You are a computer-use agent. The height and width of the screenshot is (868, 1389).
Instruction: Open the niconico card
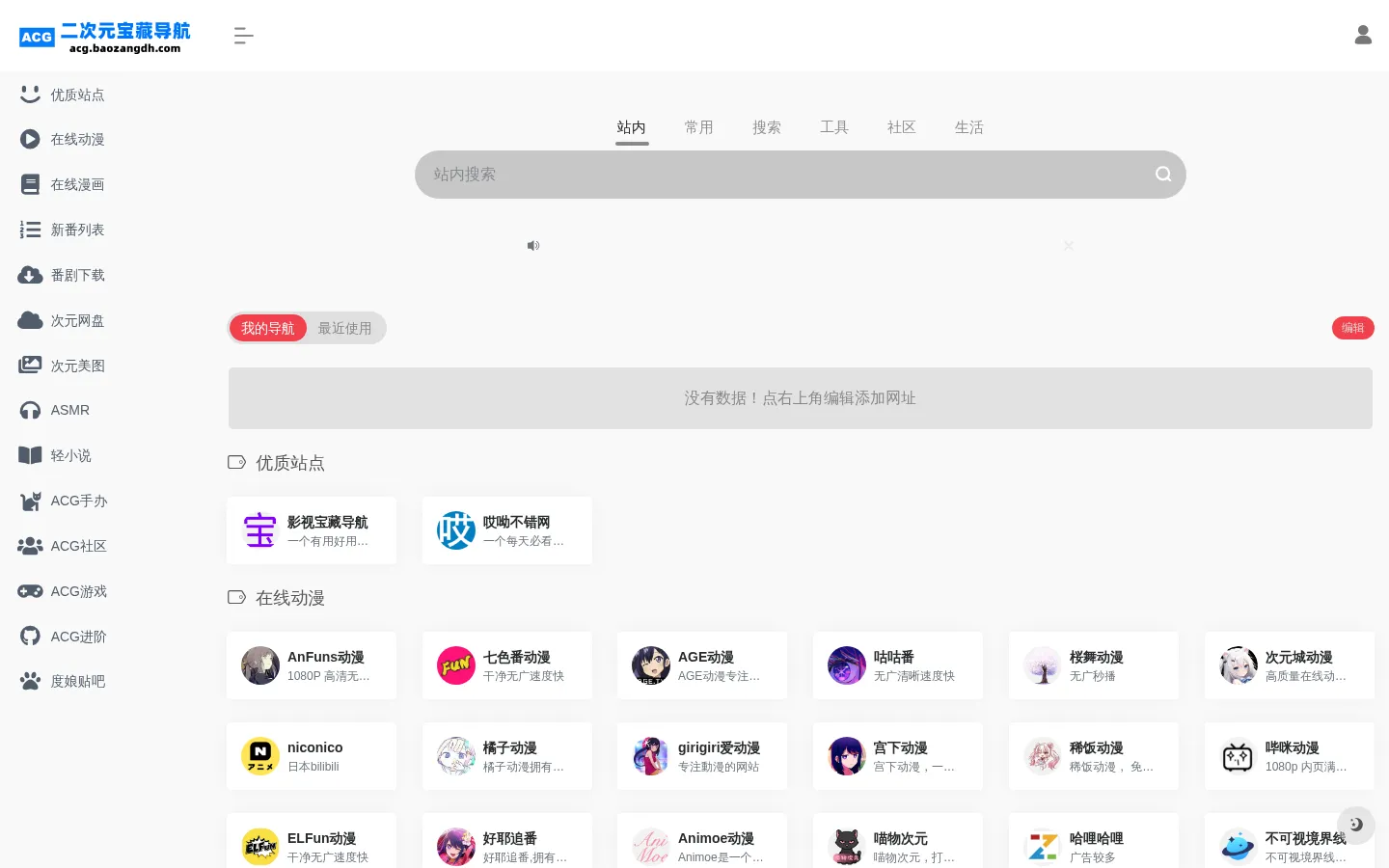pos(312,756)
